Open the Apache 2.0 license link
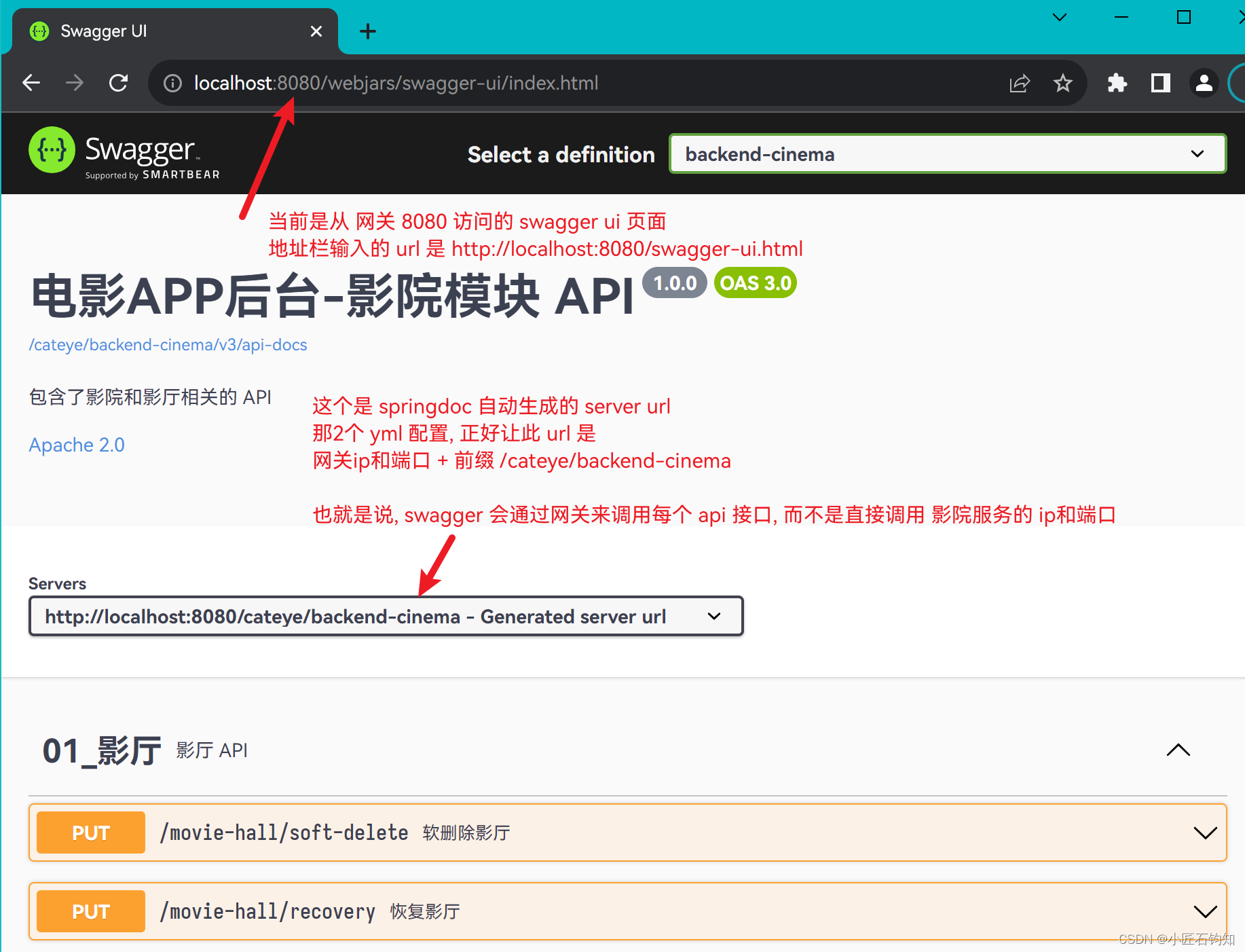1245x952 pixels. (x=77, y=445)
